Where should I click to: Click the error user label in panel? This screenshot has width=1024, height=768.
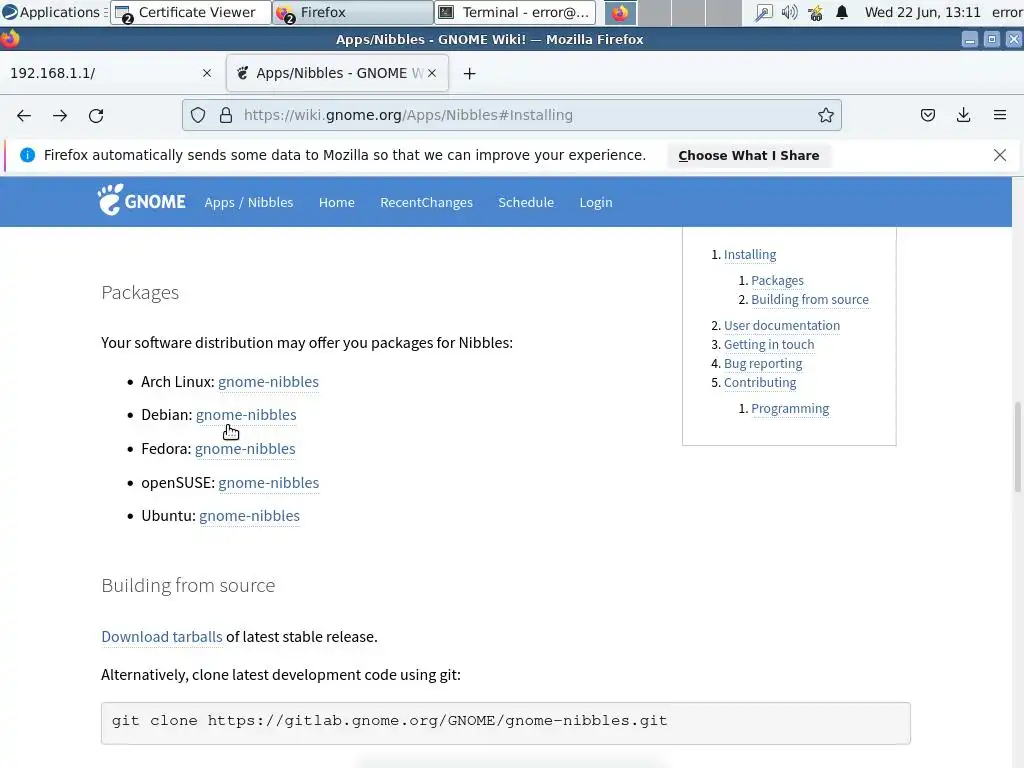(1007, 12)
